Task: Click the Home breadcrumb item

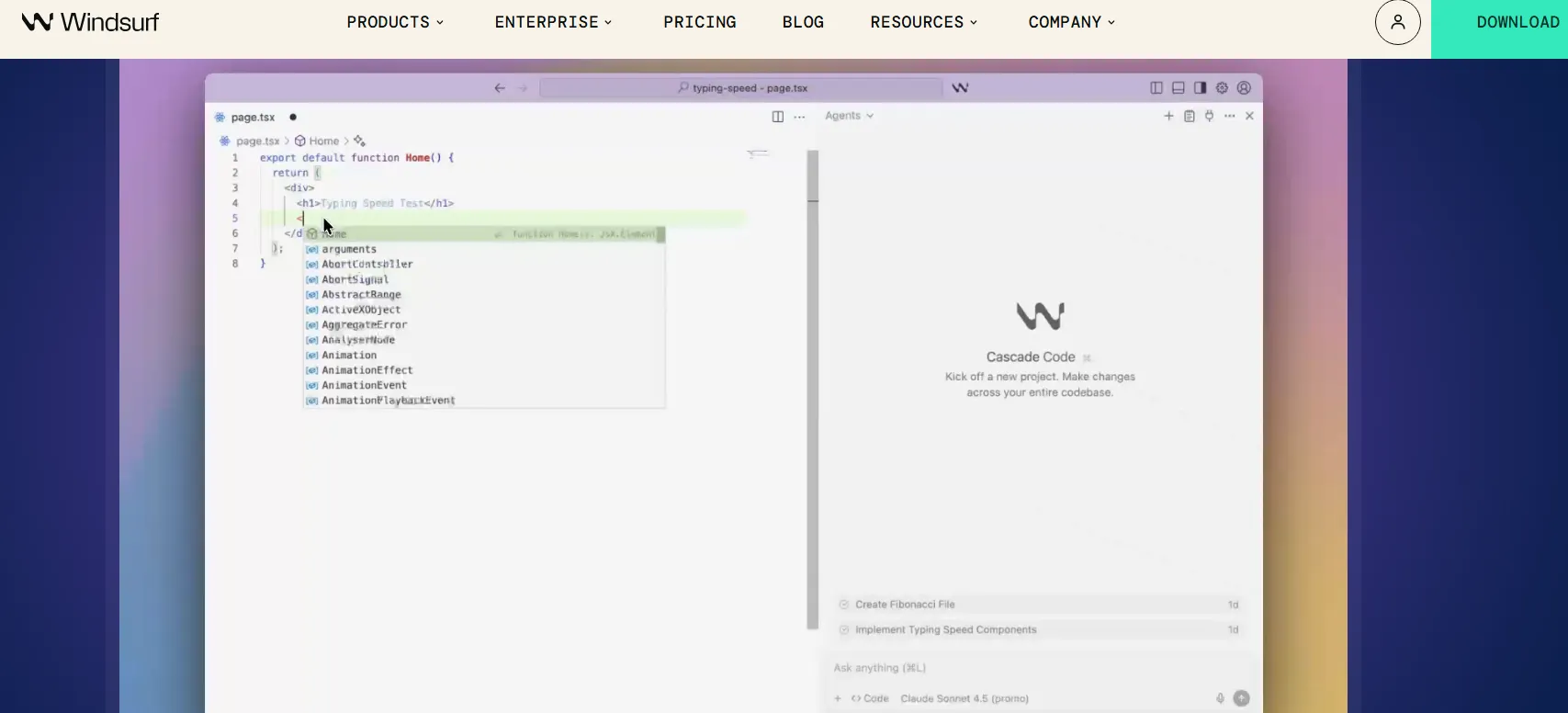Action: (317, 141)
